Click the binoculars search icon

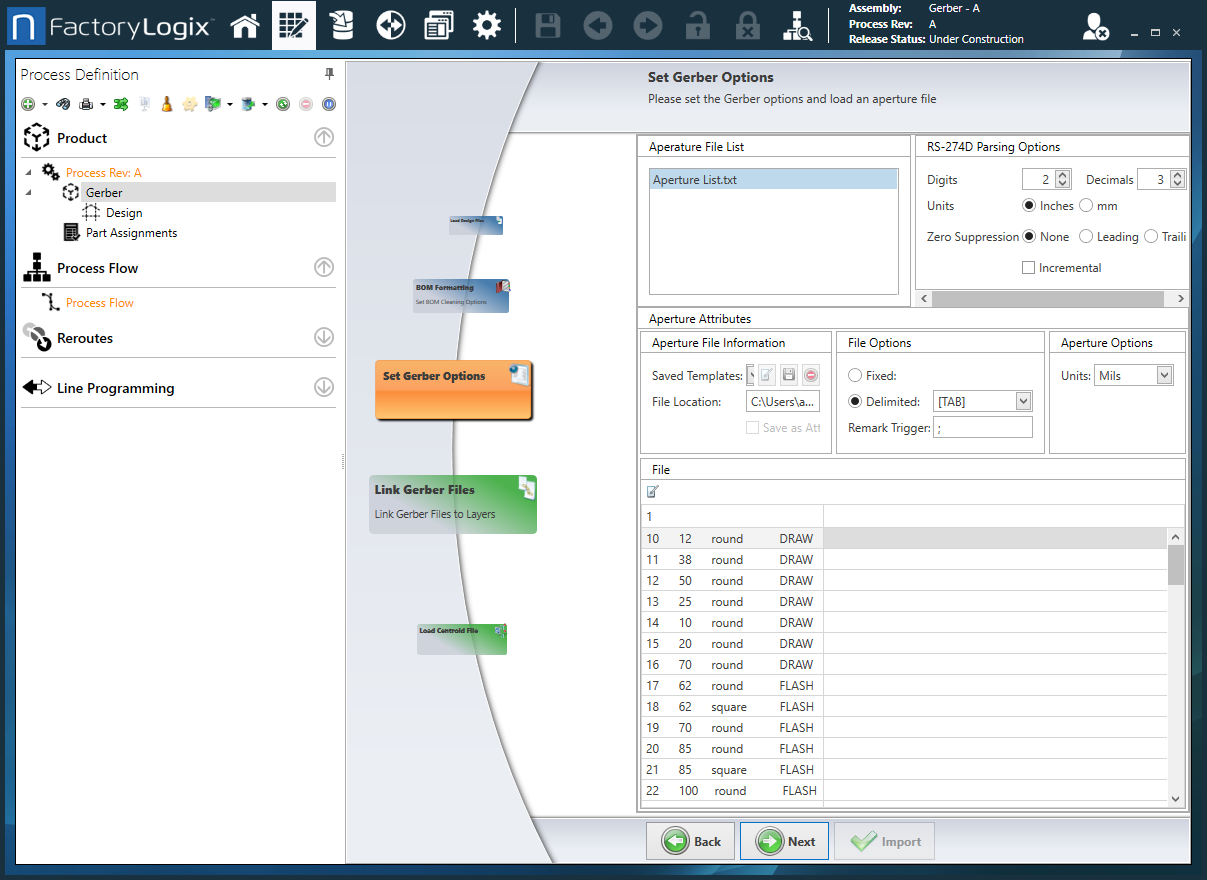(64, 103)
